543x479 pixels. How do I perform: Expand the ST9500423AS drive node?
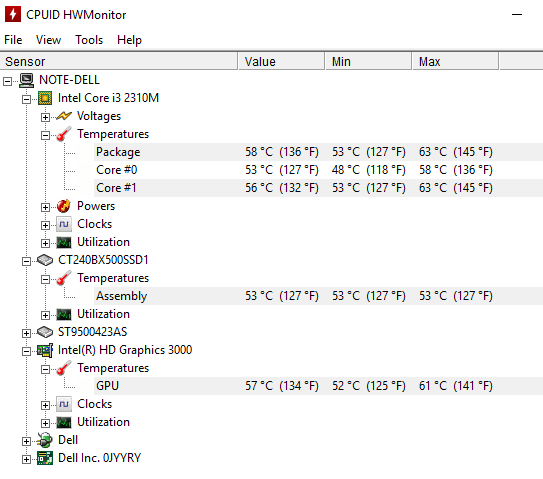(26, 334)
